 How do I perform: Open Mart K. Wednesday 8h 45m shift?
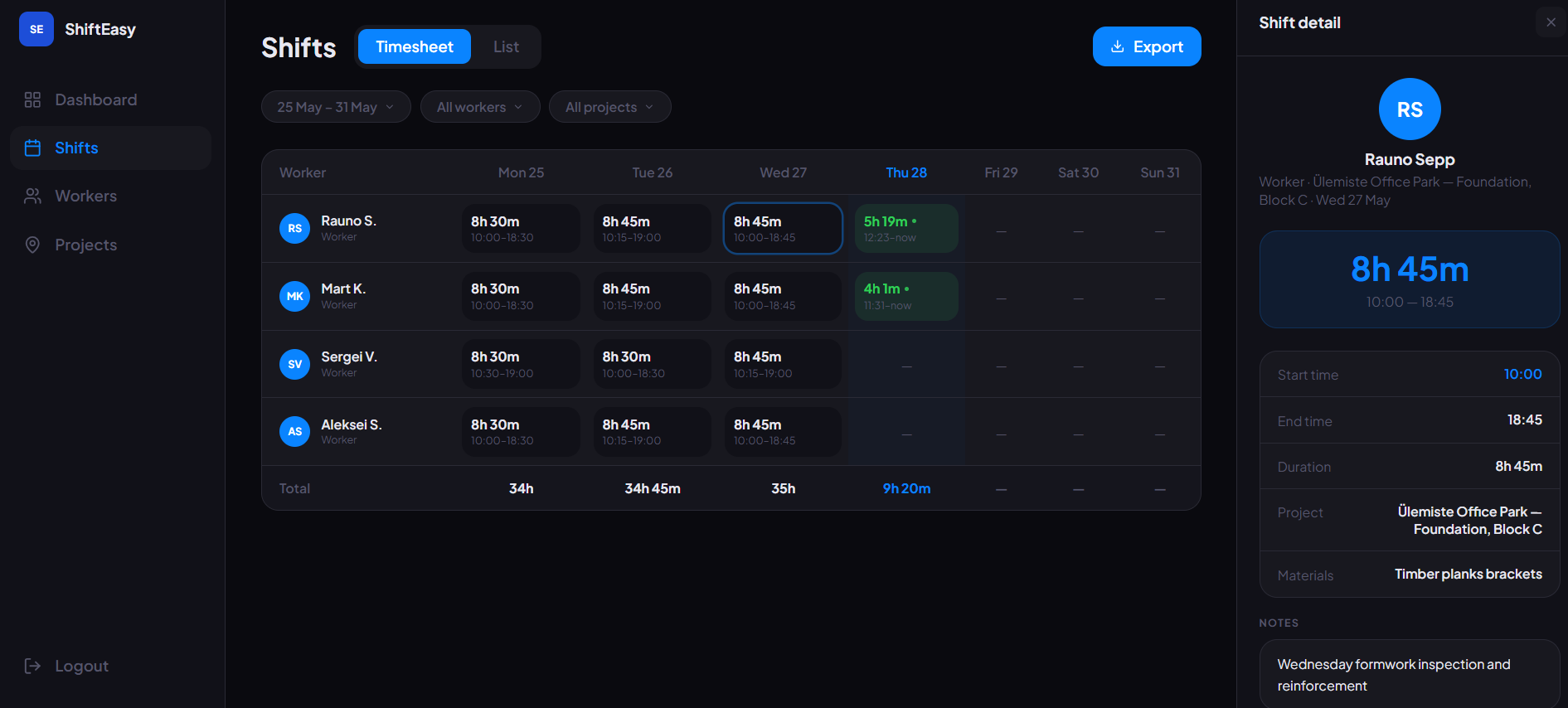pyautogui.click(x=783, y=296)
